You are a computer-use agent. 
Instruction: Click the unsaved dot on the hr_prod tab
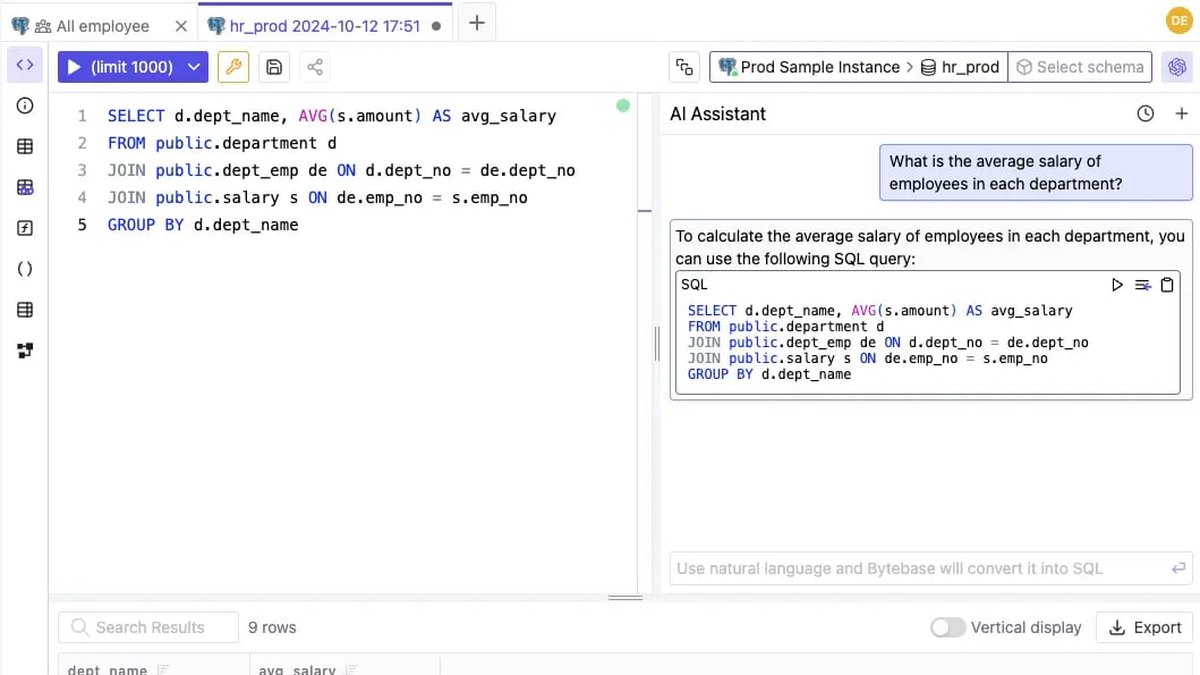(x=436, y=26)
